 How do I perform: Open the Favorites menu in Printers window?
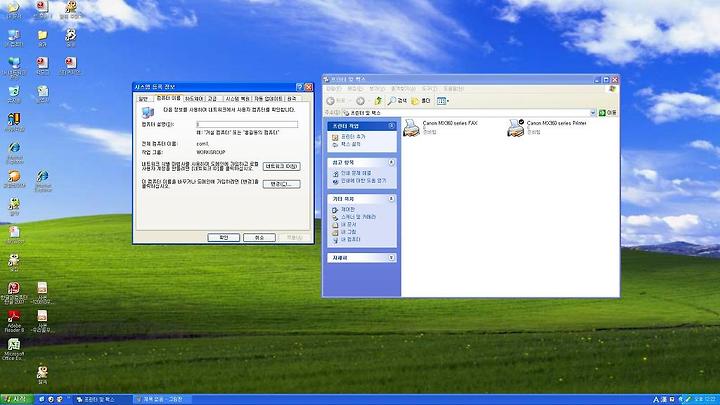click(x=403, y=89)
